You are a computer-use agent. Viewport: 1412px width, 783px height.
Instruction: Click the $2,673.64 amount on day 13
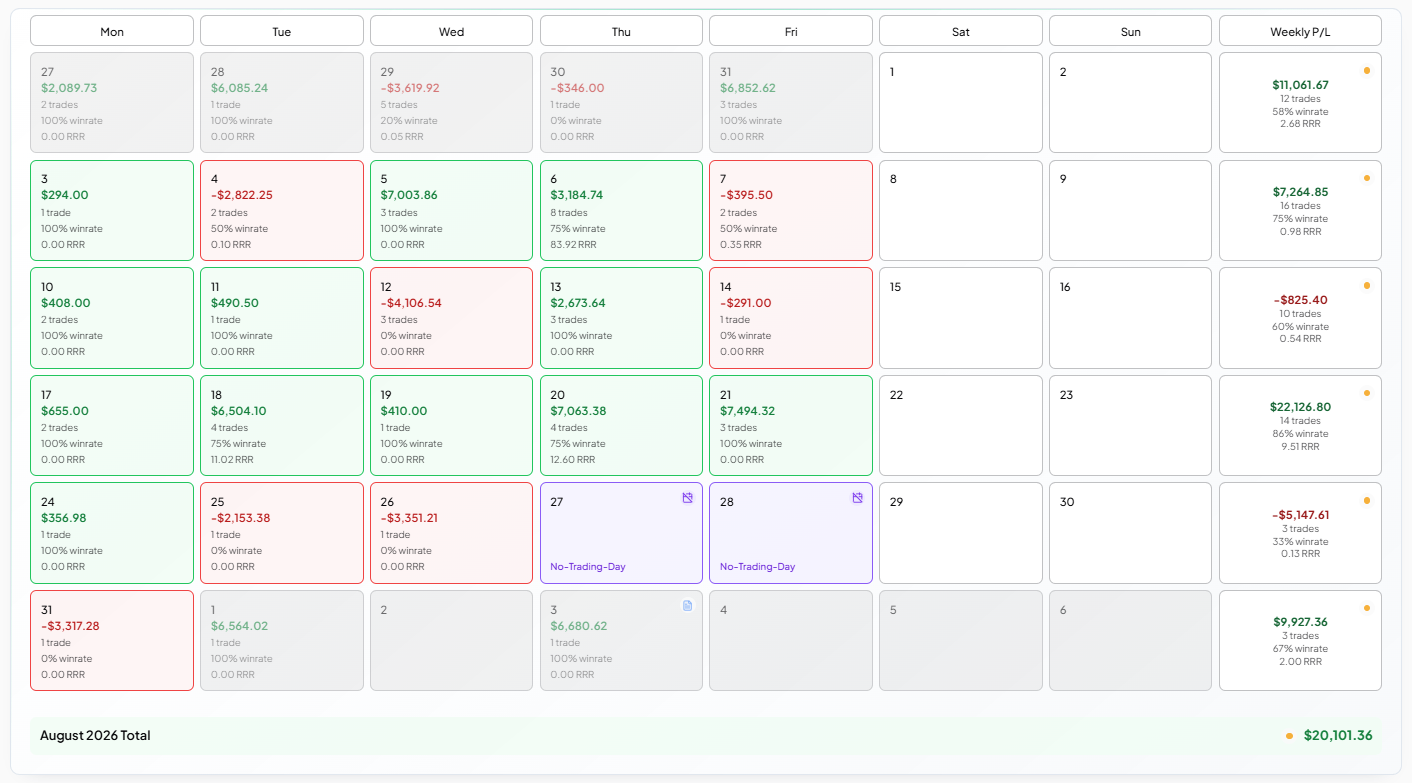tap(578, 303)
